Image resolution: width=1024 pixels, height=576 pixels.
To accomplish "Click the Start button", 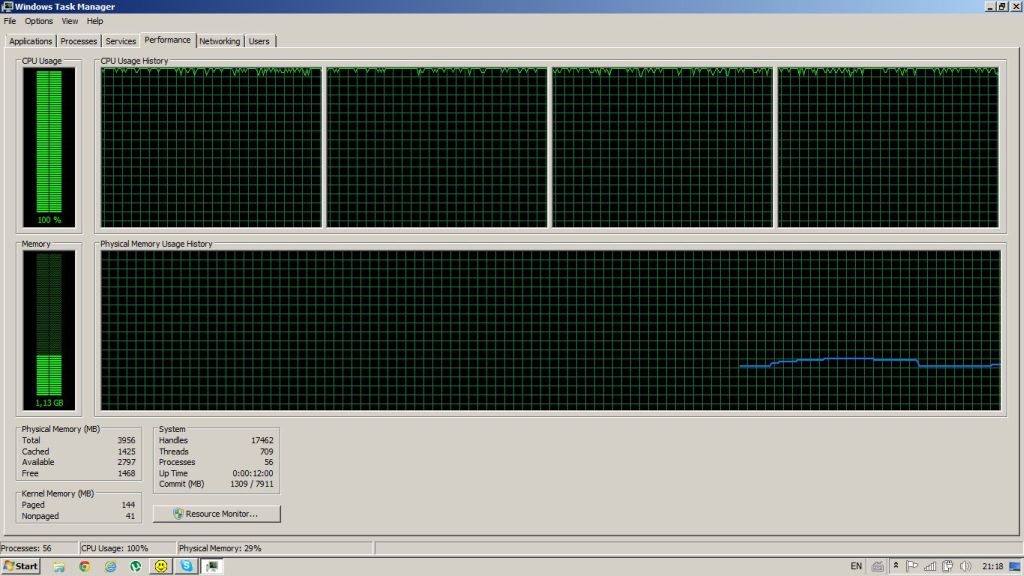I will click(x=20, y=566).
